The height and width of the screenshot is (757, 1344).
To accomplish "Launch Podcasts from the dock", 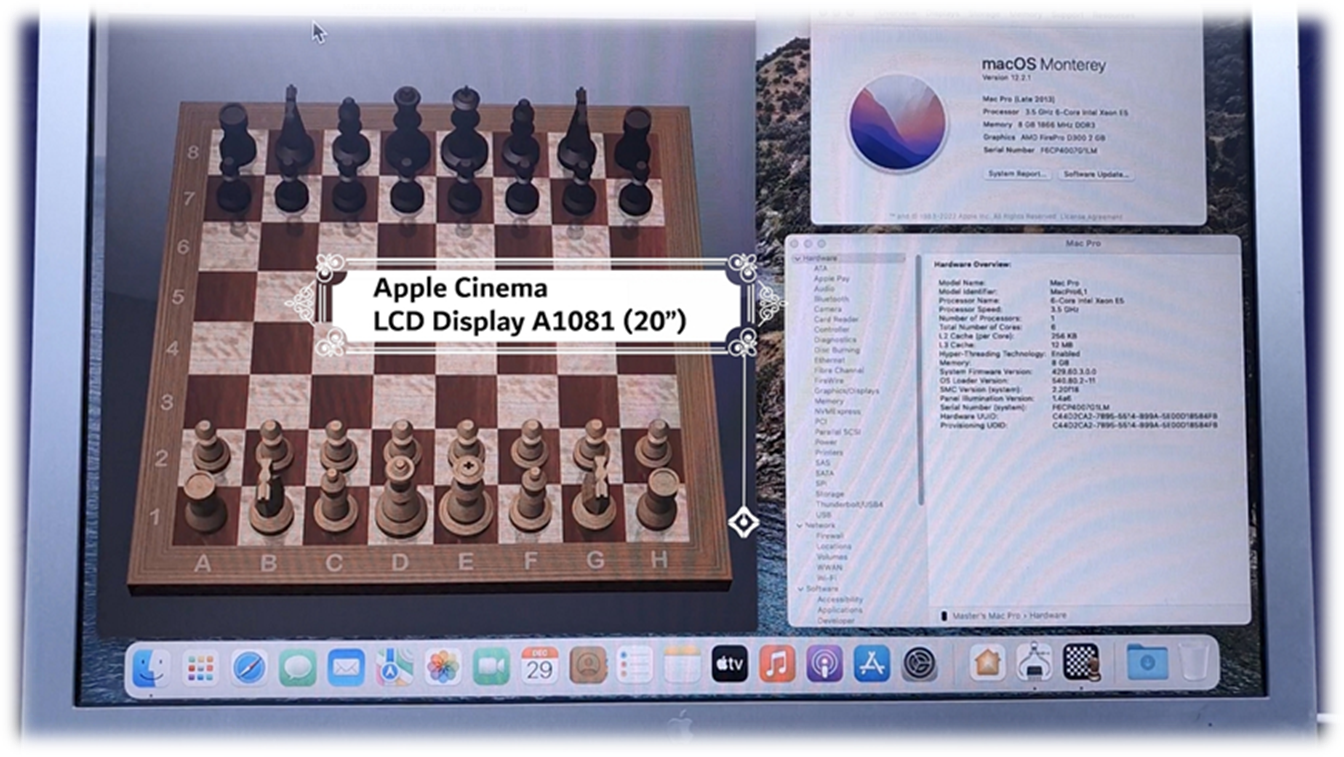I will (x=825, y=664).
